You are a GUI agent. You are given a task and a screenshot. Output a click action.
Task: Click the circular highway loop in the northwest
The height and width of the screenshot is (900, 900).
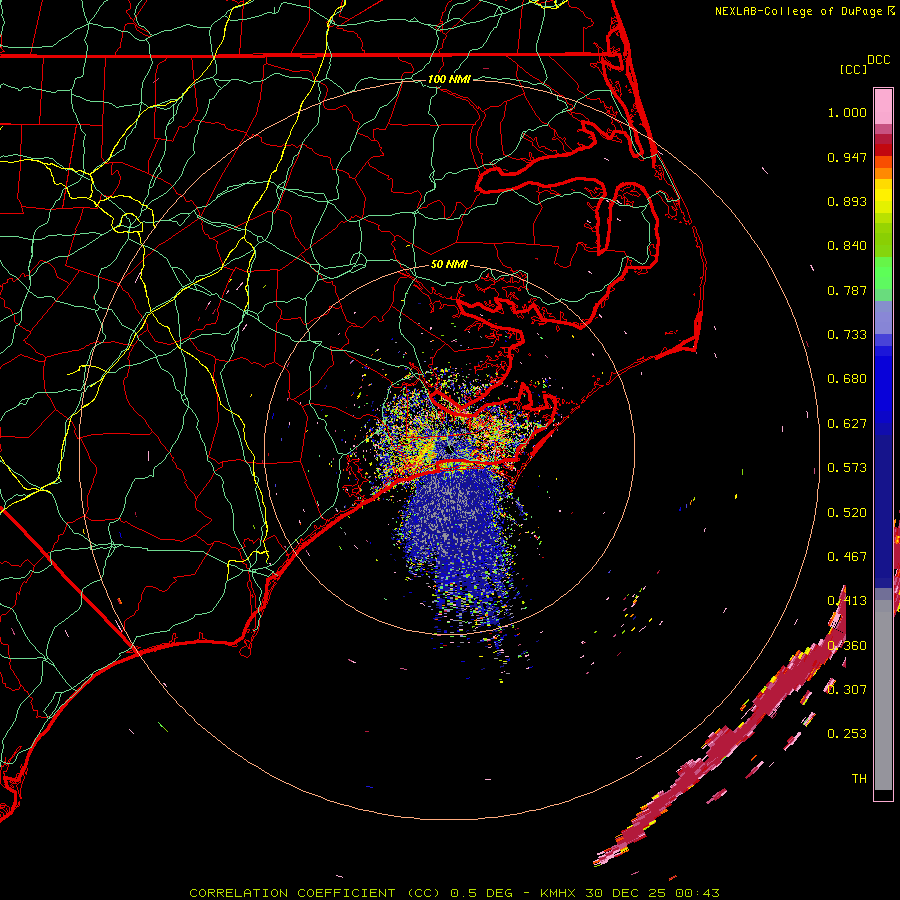pyautogui.click(x=129, y=222)
